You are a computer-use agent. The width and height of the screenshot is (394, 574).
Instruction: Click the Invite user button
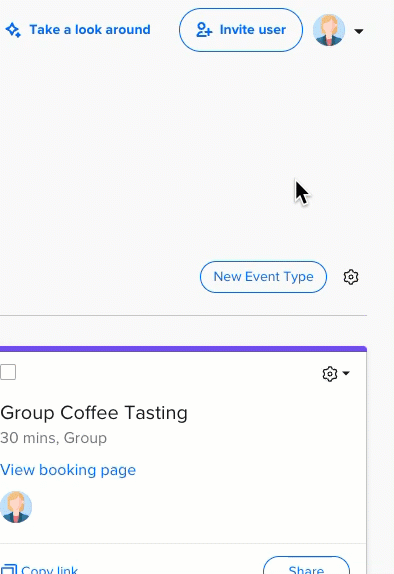tap(241, 30)
